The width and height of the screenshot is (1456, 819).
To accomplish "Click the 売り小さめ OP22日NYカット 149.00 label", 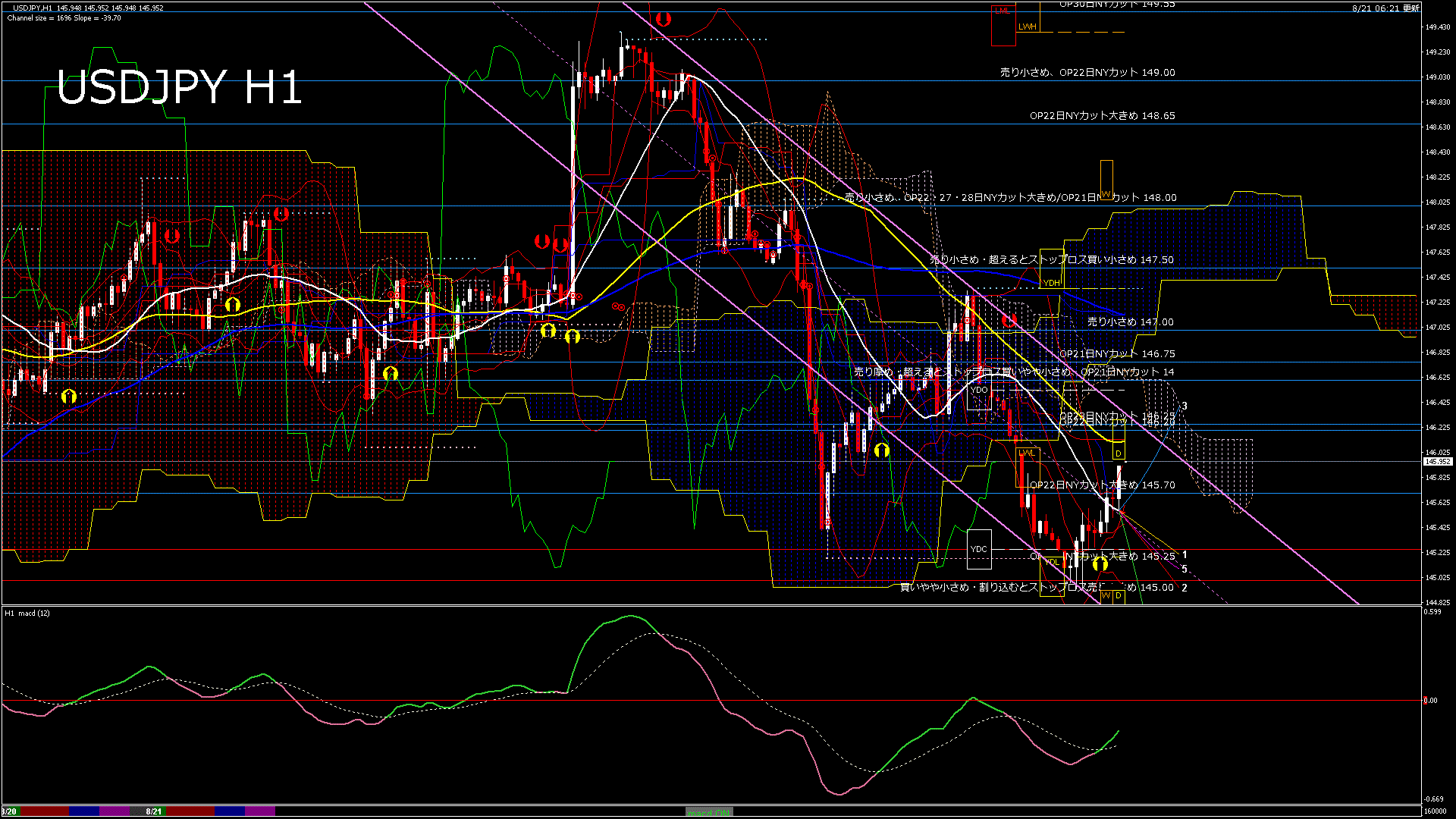I will (1087, 73).
